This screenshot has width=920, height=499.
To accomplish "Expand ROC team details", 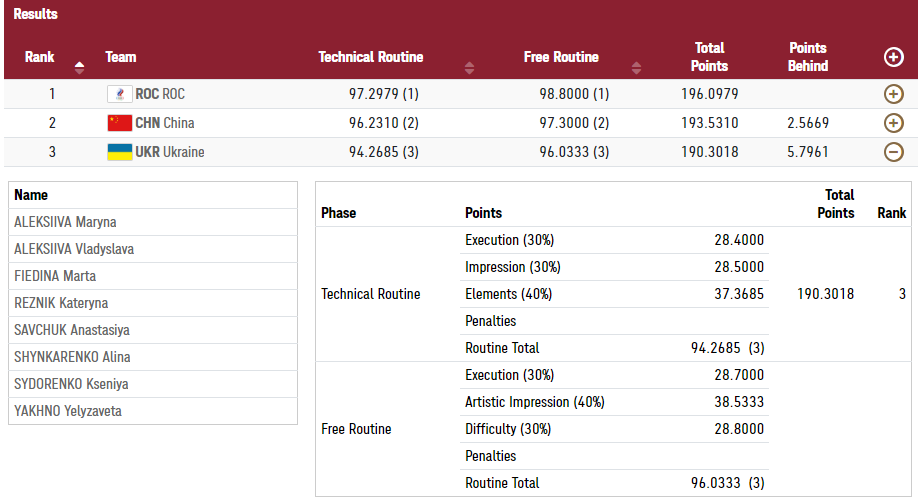I will 894,94.
